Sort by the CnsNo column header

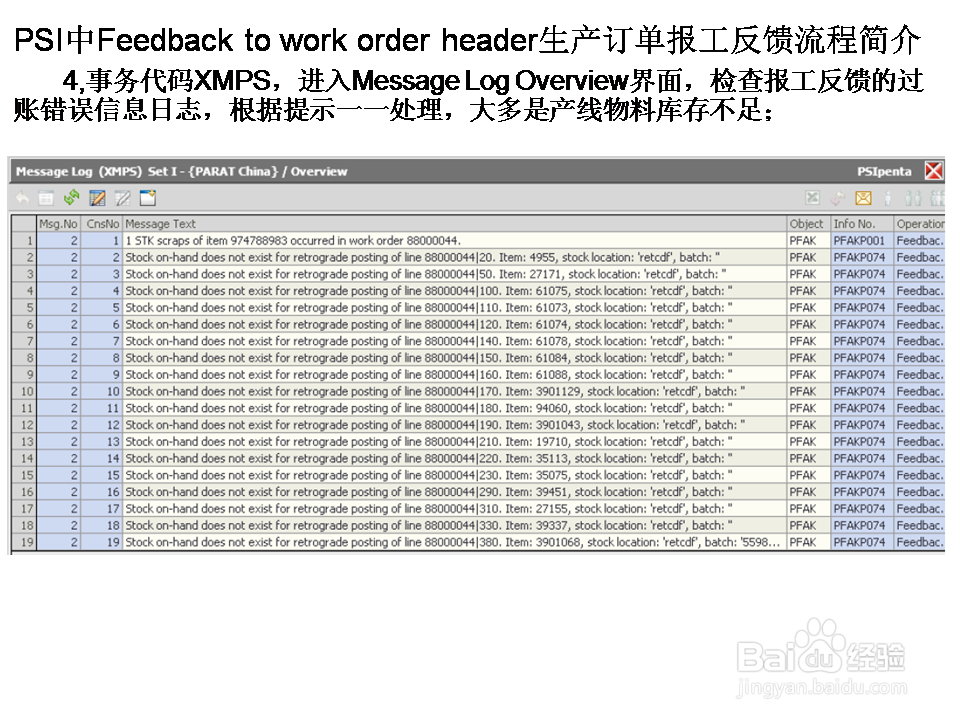(x=102, y=224)
